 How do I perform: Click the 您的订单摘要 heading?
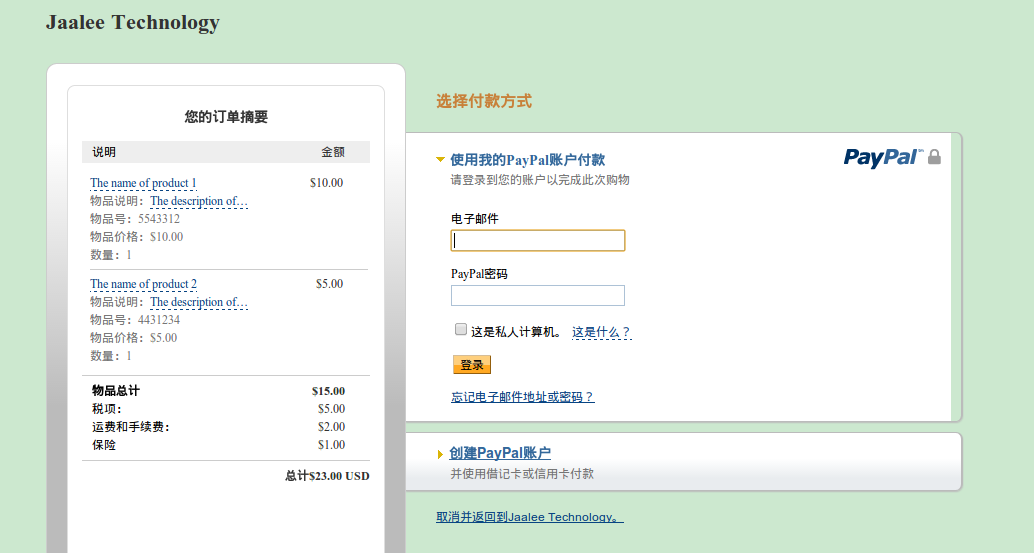(x=226, y=117)
